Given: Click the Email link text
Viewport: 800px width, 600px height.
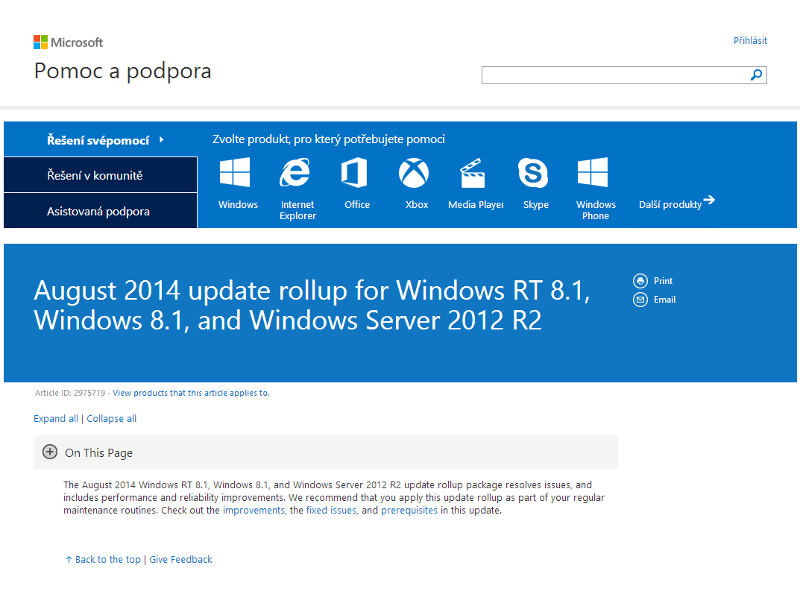Looking at the screenshot, I should [664, 299].
